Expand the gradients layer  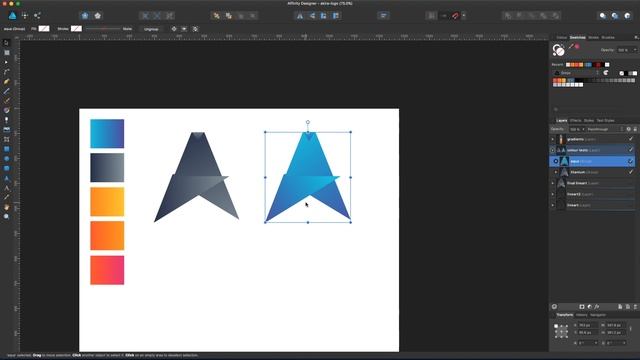553,139
